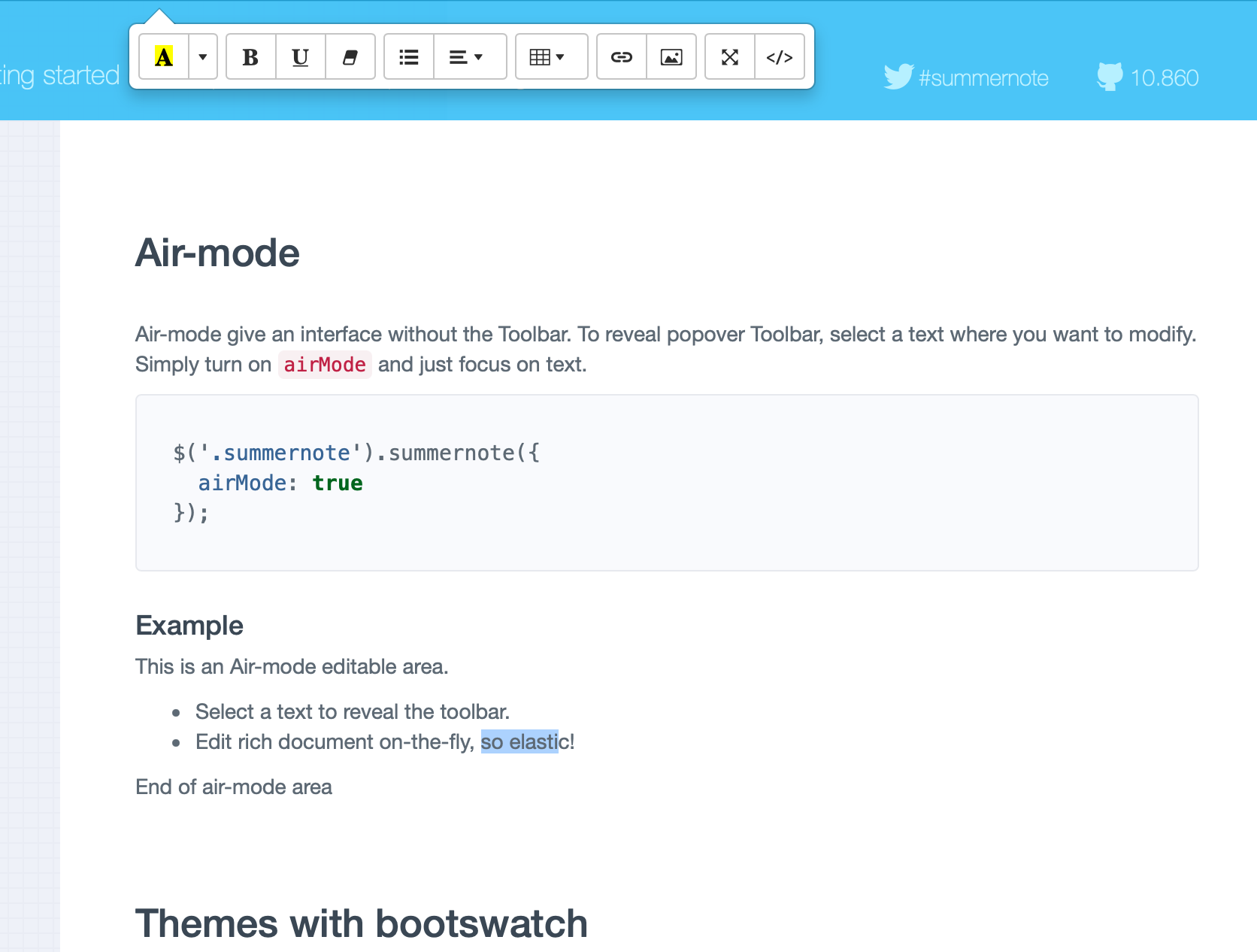The height and width of the screenshot is (952, 1257).
Task: Insert a picture via the image icon
Action: (671, 56)
